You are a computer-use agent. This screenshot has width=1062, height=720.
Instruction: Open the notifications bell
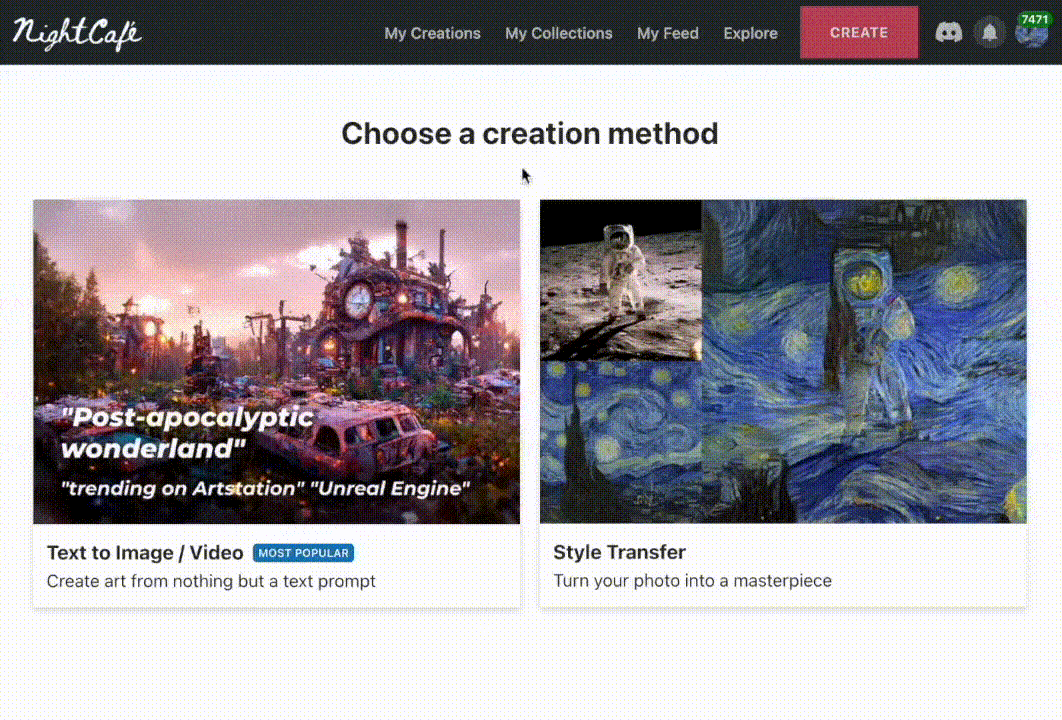click(x=990, y=33)
